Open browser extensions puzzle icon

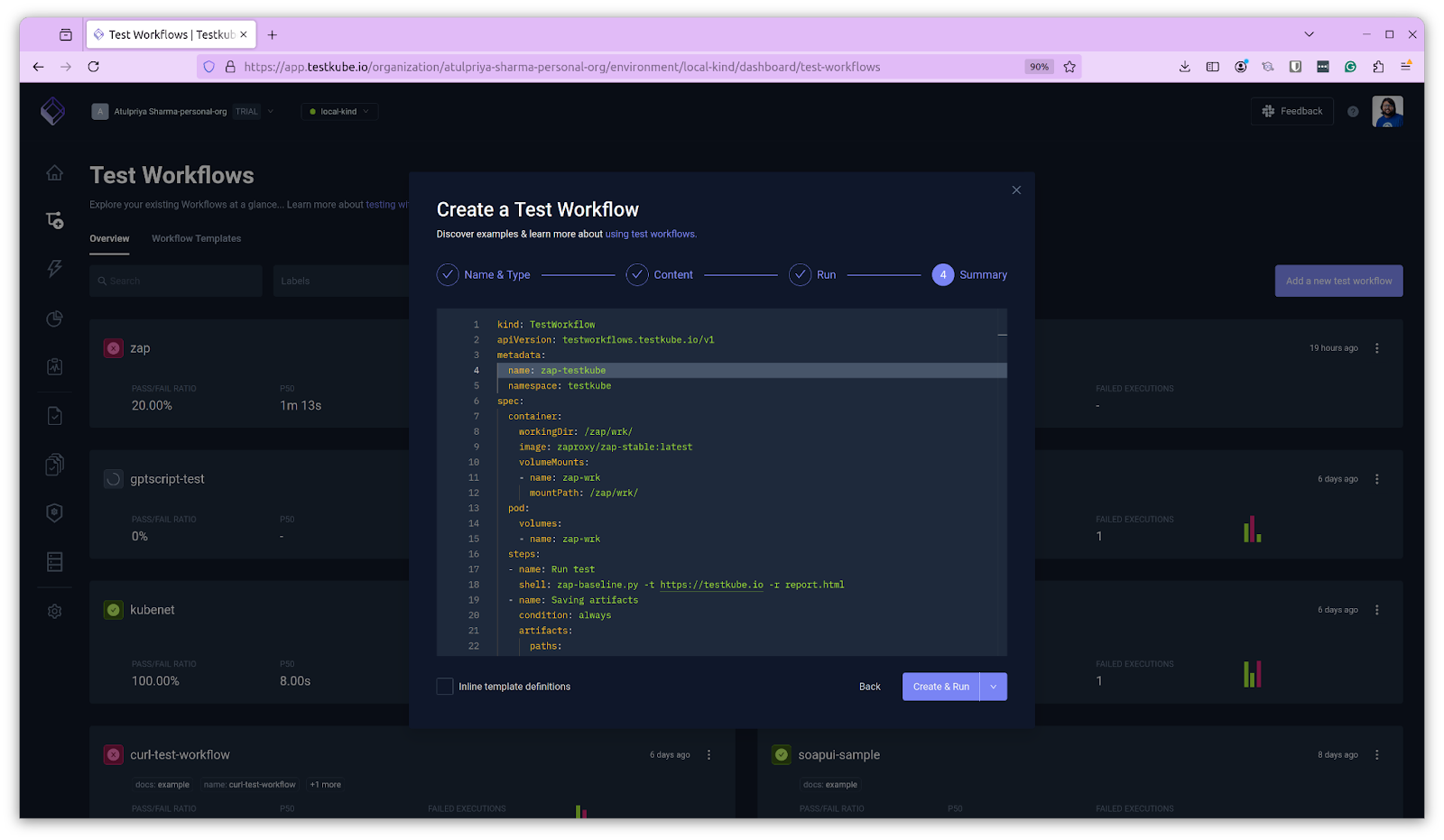click(x=1378, y=67)
